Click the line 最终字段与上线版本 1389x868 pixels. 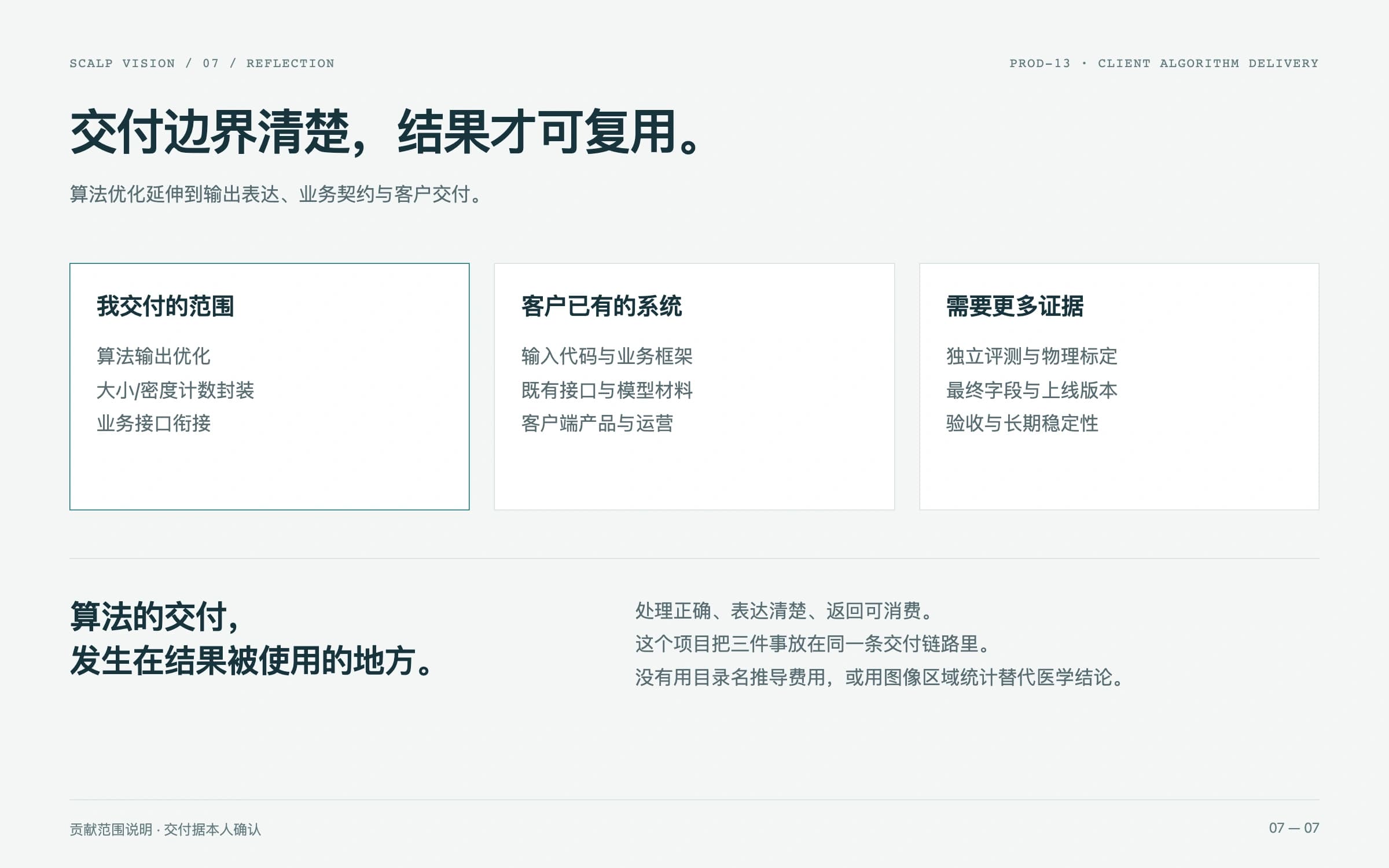(x=1031, y=390)
